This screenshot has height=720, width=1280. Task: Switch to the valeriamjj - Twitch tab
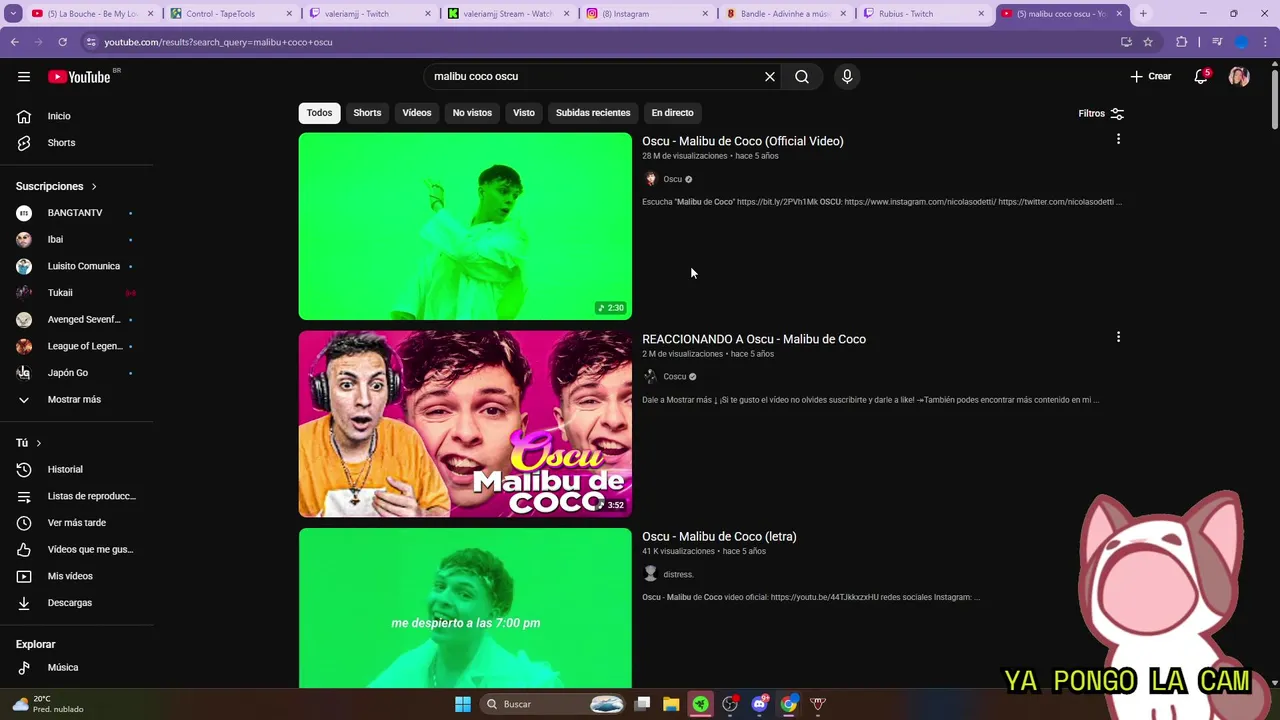point(369,14)
